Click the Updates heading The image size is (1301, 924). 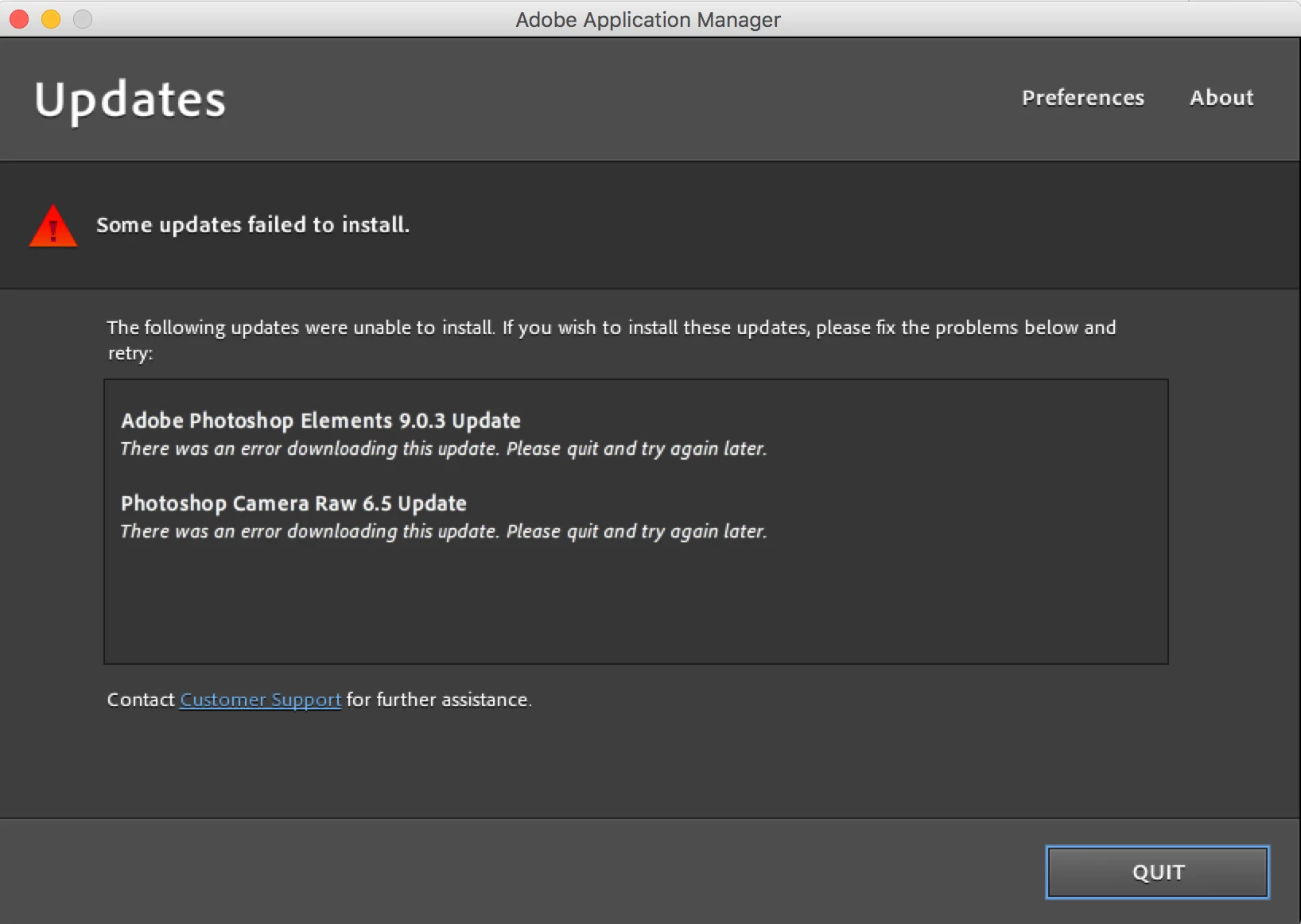[x=130, y=101]
